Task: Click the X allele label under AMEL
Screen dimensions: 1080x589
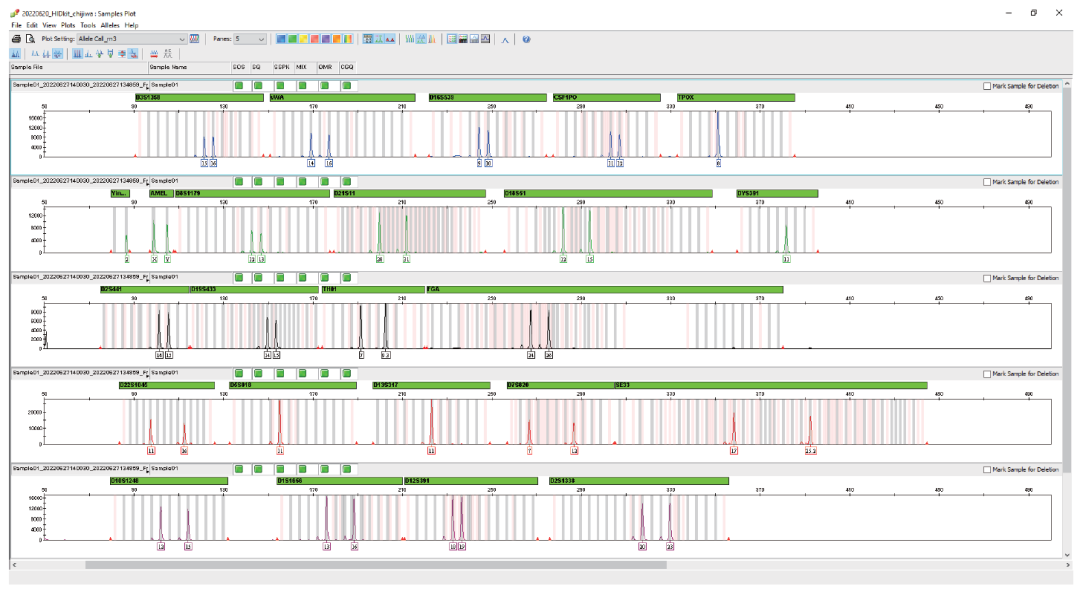Action: pyautogui.click(x=154, y=259)
